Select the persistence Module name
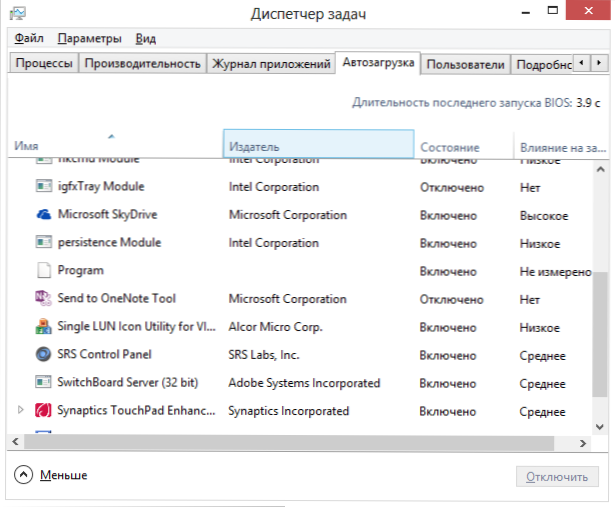 tap(109, 242)
